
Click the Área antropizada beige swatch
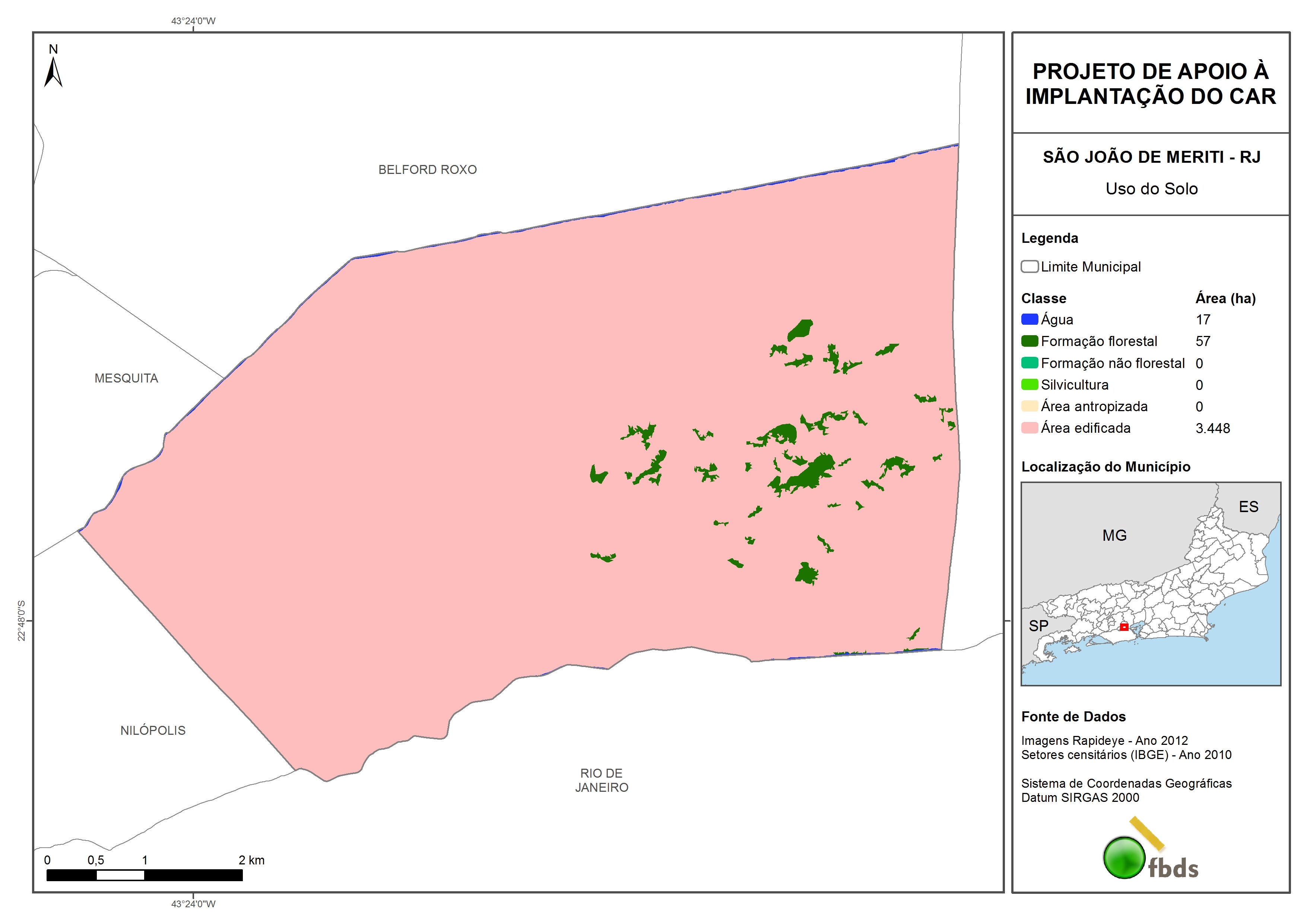[1029, 406]
